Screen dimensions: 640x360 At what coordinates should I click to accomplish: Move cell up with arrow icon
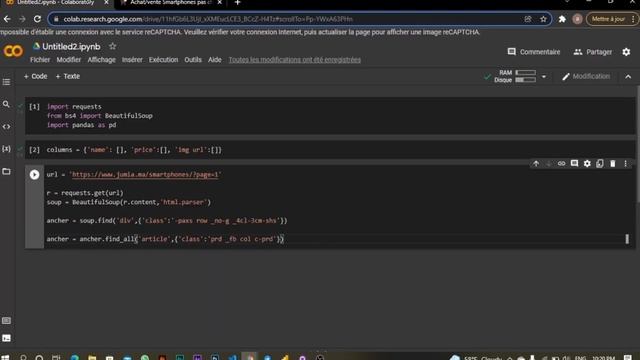tap(536, 164)
